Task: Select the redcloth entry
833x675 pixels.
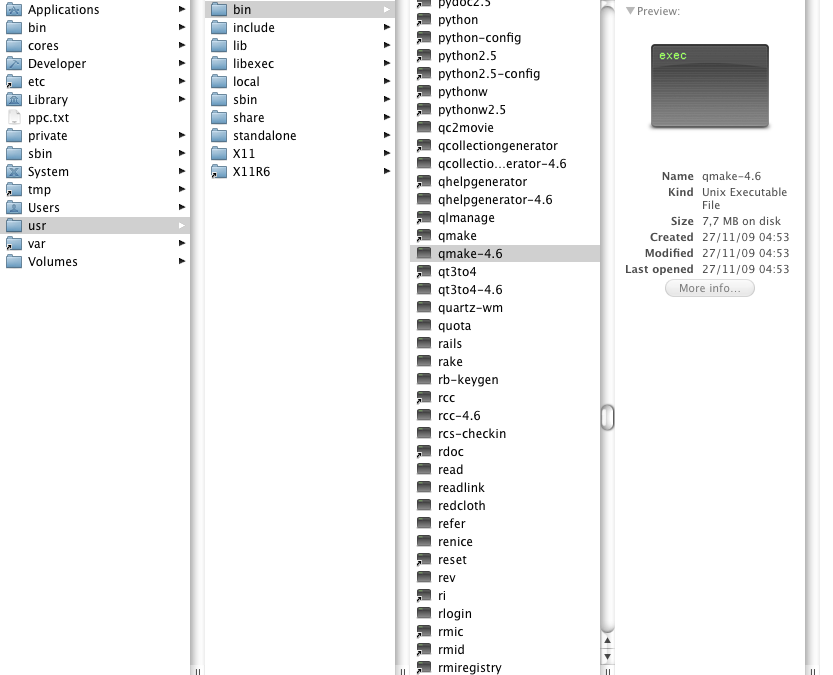Action: pos(462,506)
